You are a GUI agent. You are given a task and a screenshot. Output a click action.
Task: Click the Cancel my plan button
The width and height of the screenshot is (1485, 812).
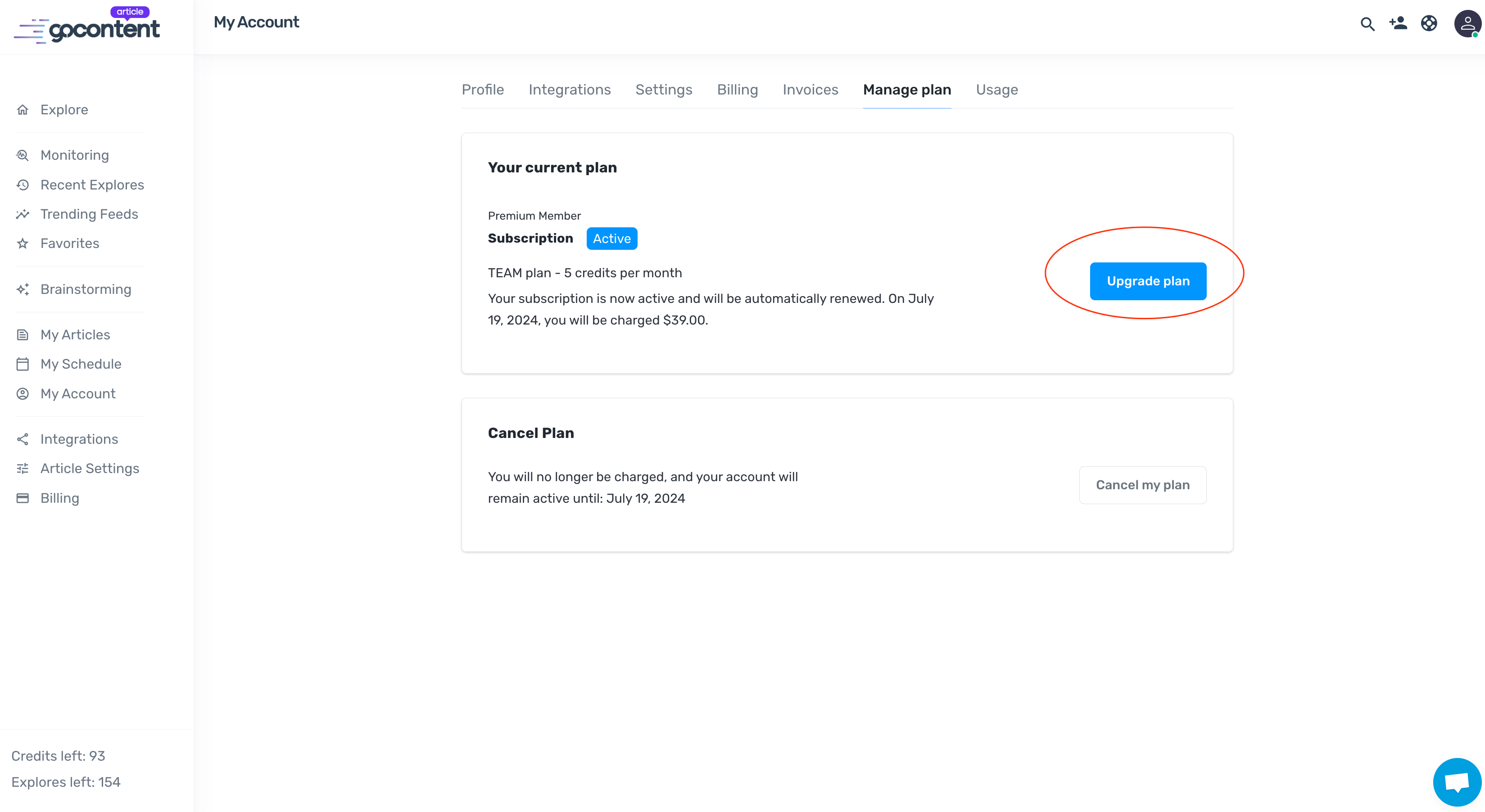coord(1143,485)
